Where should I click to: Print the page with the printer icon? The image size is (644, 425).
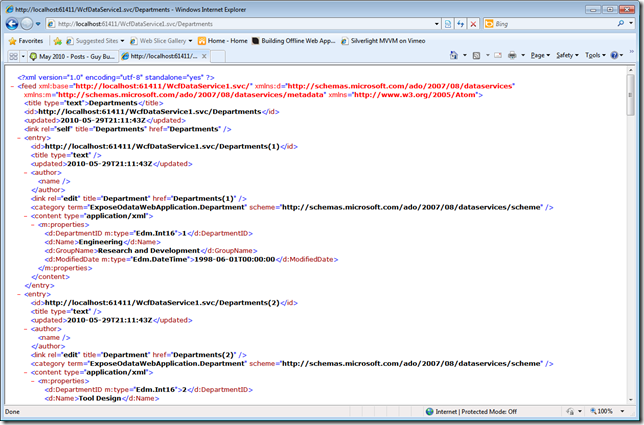coord(512,55)
